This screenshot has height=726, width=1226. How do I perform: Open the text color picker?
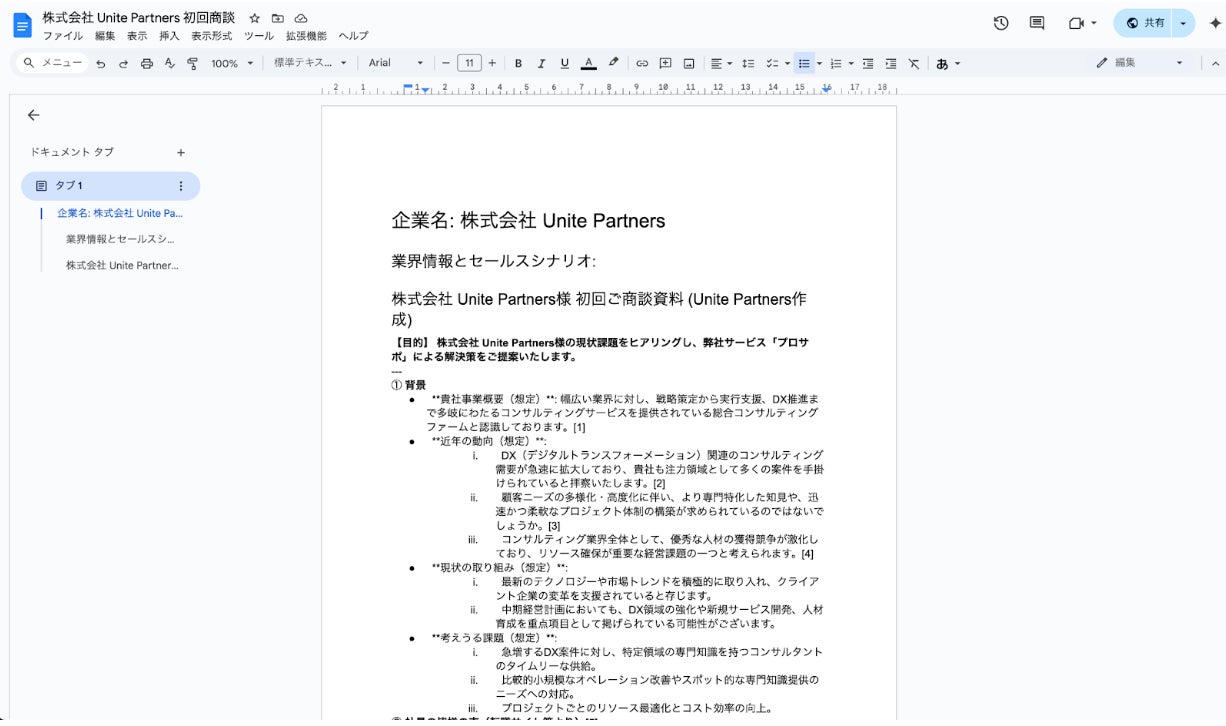[x=589, y=63]
